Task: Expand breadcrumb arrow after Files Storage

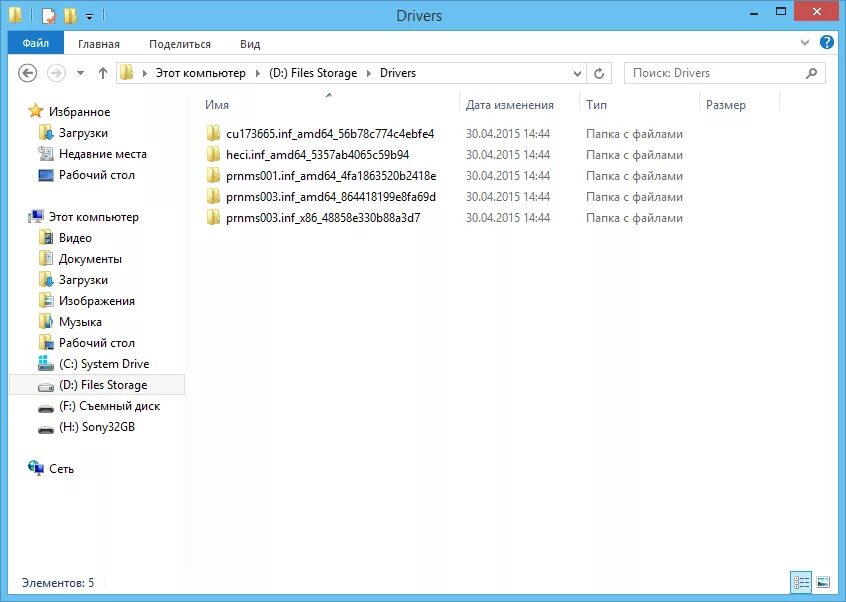Action: pyautogui.click(x=369, y=73)
